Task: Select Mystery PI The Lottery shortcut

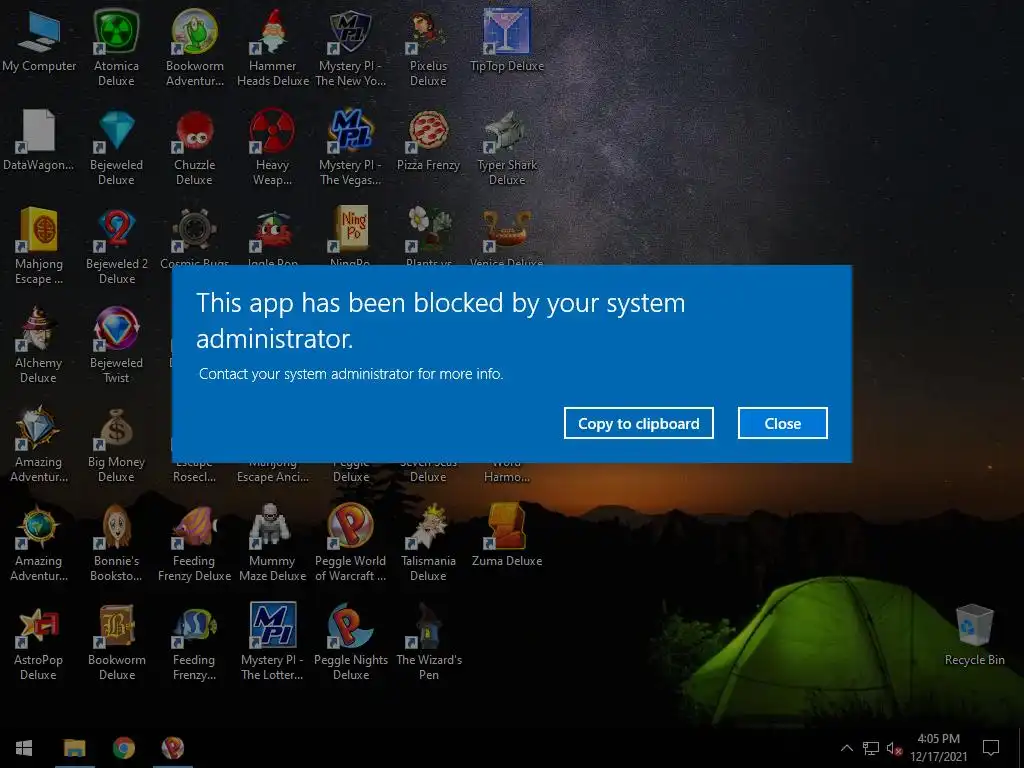Action: [x=273, y=642]
